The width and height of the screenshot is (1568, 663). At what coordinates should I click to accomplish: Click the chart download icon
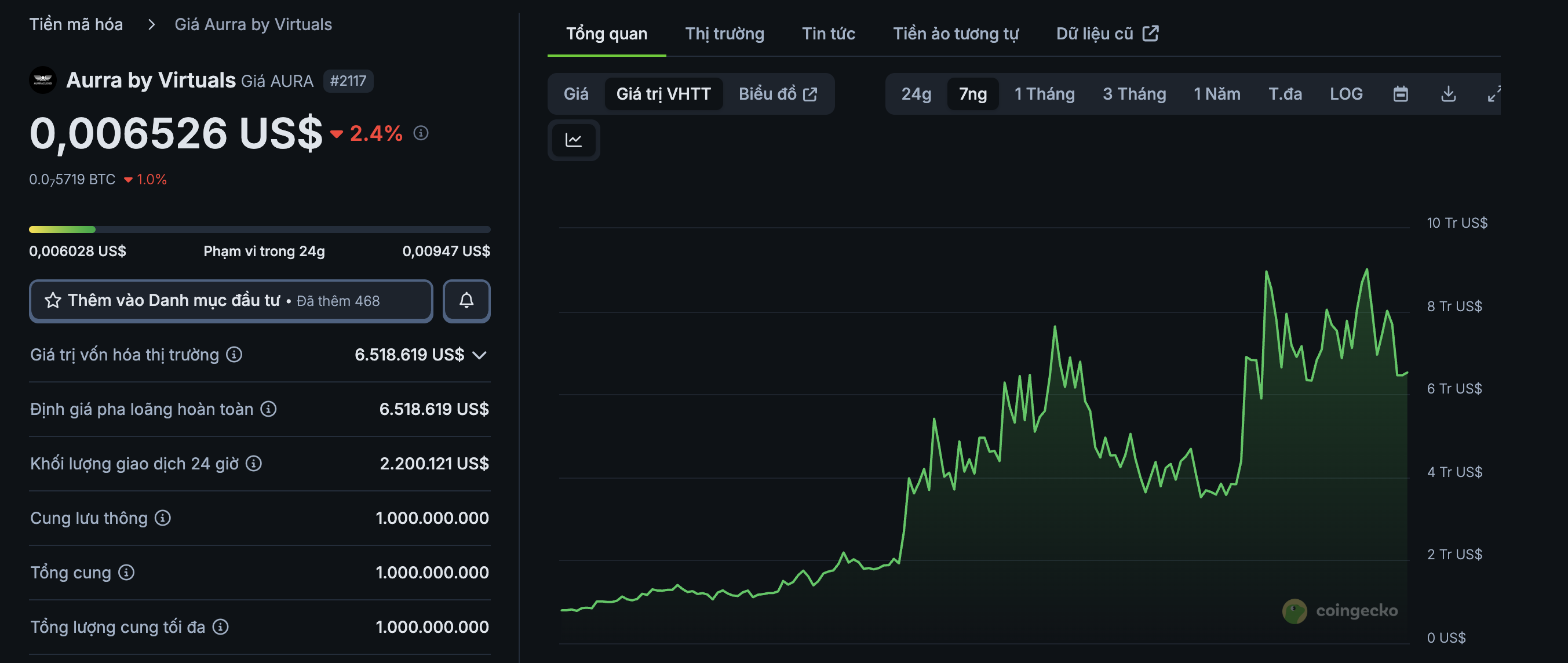pyautogui.click(x=1449, y=94)
